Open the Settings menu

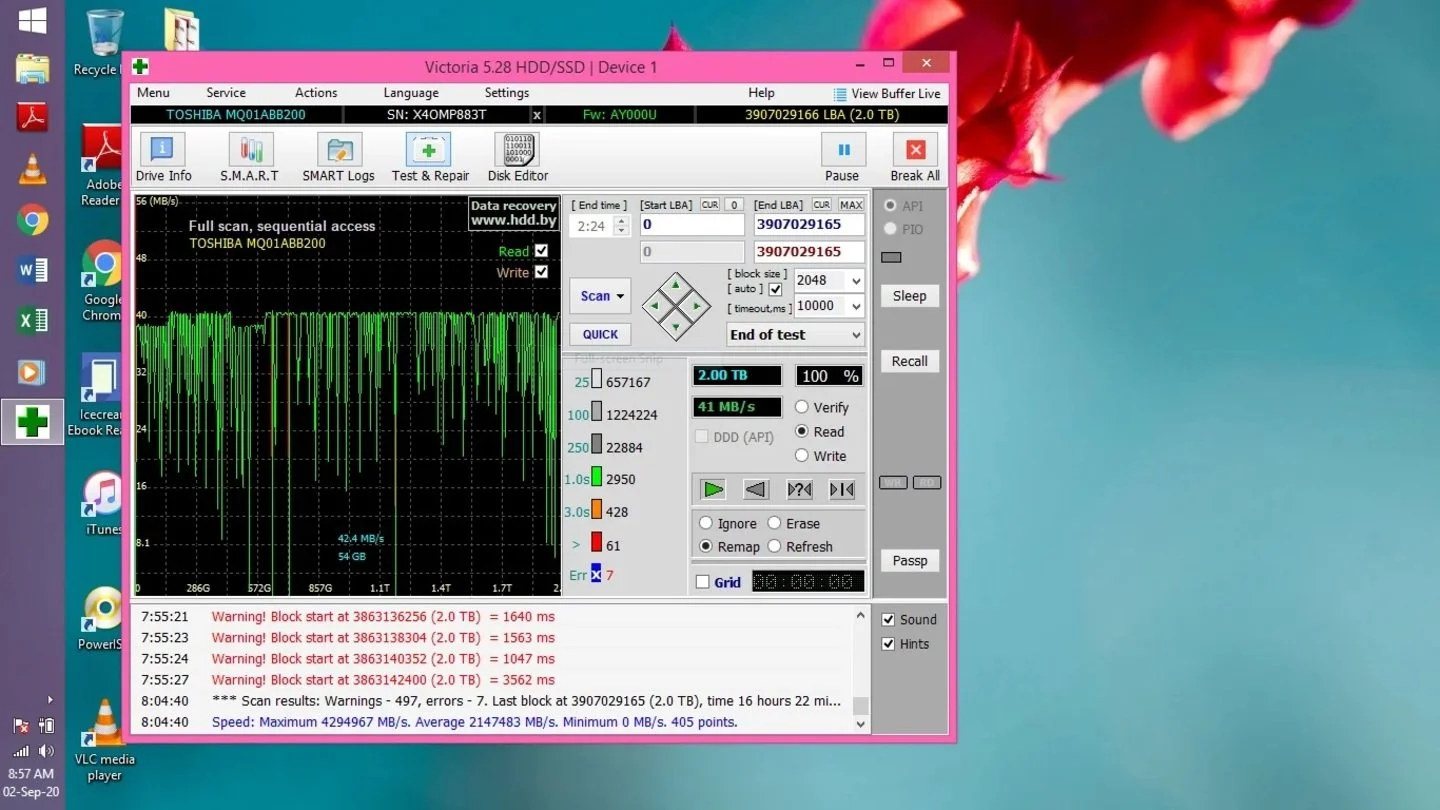507,93
